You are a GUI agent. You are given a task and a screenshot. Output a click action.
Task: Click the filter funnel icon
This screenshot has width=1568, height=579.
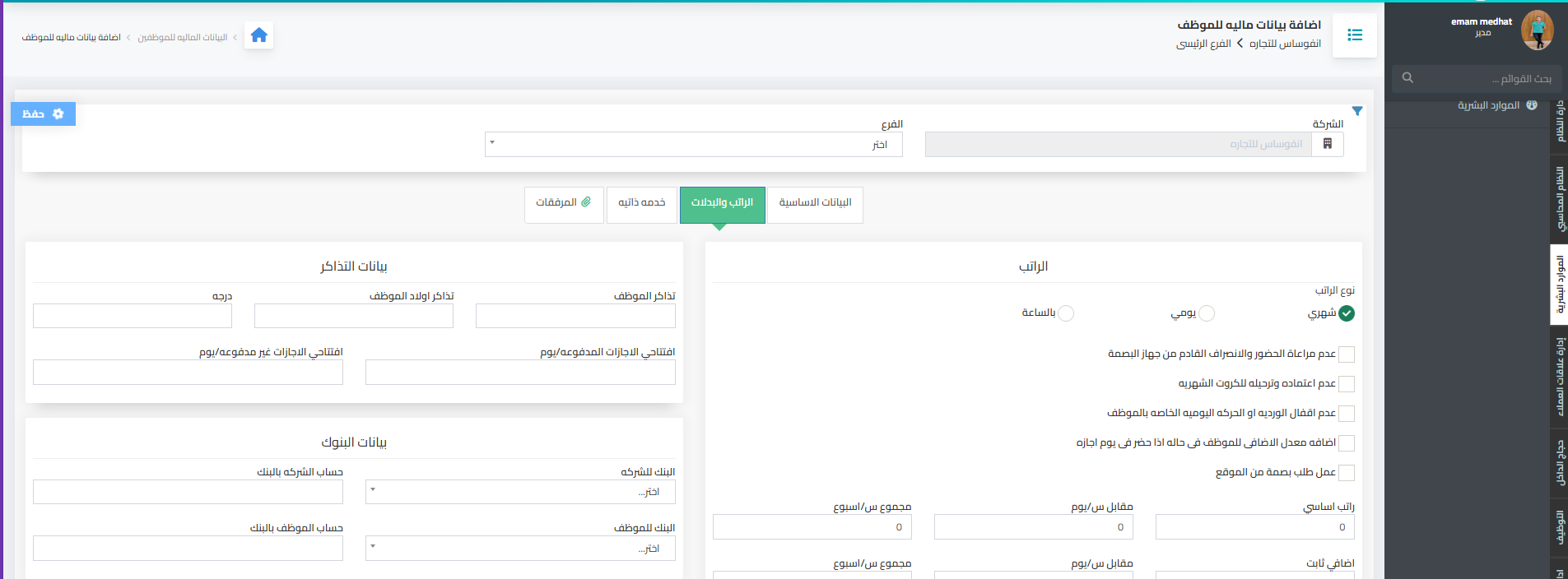point(1357,111)
